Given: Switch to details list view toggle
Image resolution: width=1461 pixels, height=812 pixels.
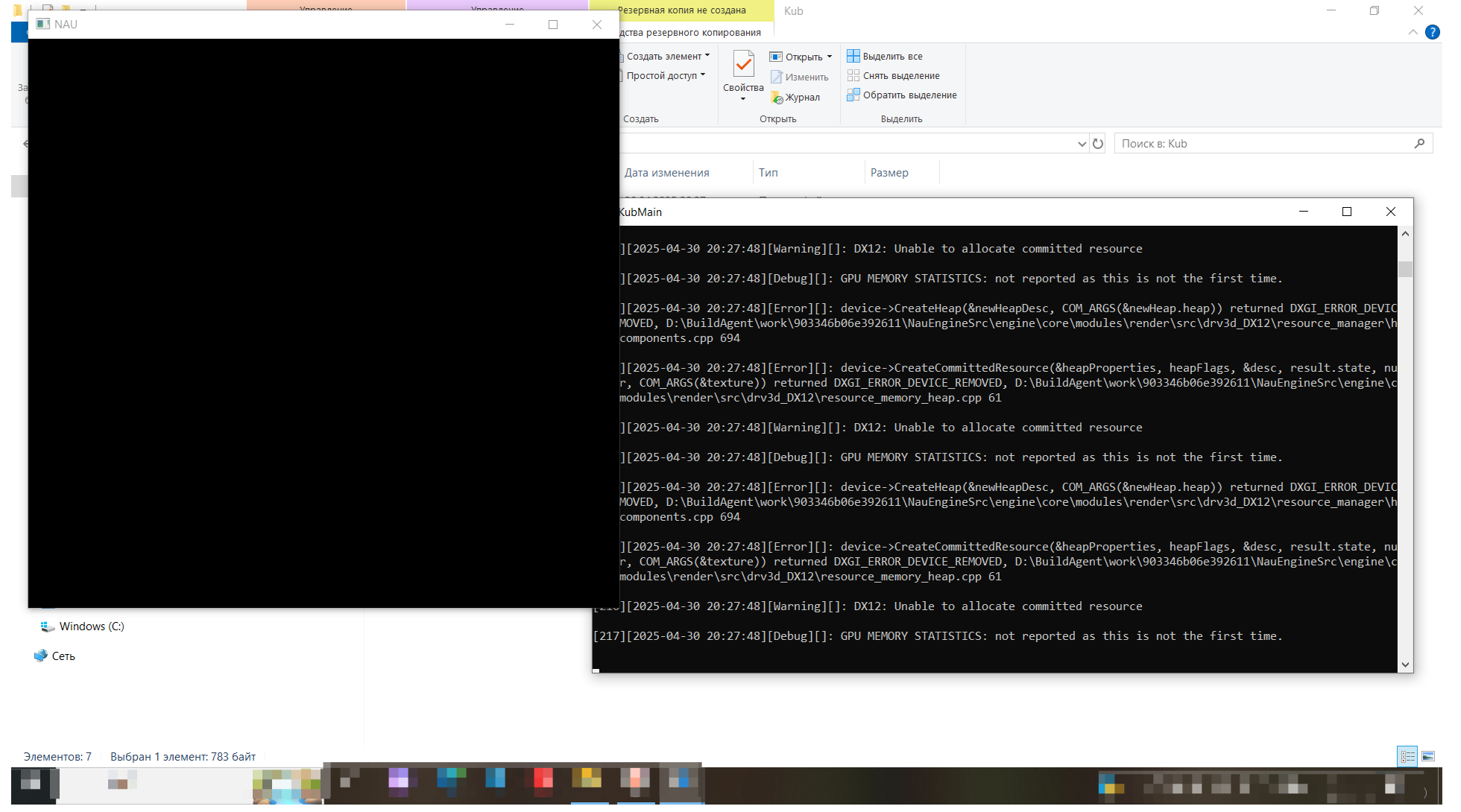Looking at the screenshot, I should click(x=1407, y=757).
